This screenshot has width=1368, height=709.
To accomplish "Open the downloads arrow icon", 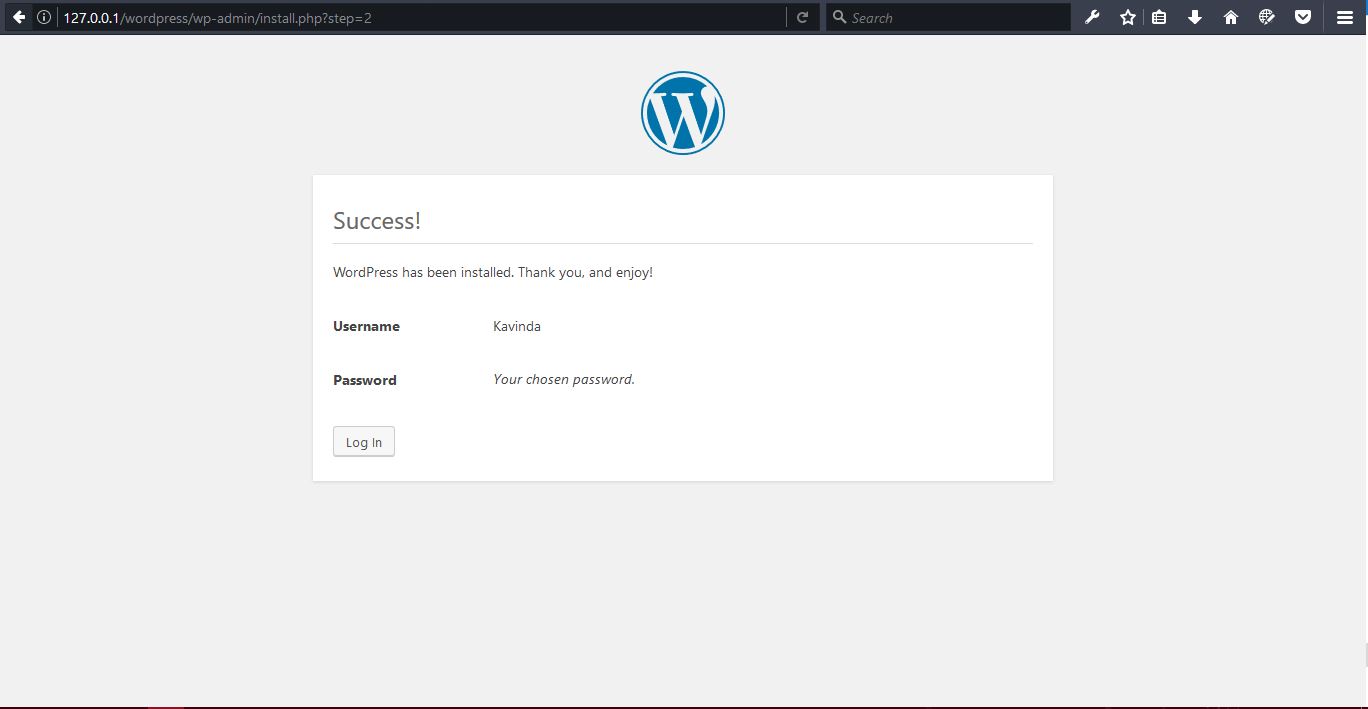I will pyautogui.click(x=1195, y=17).
